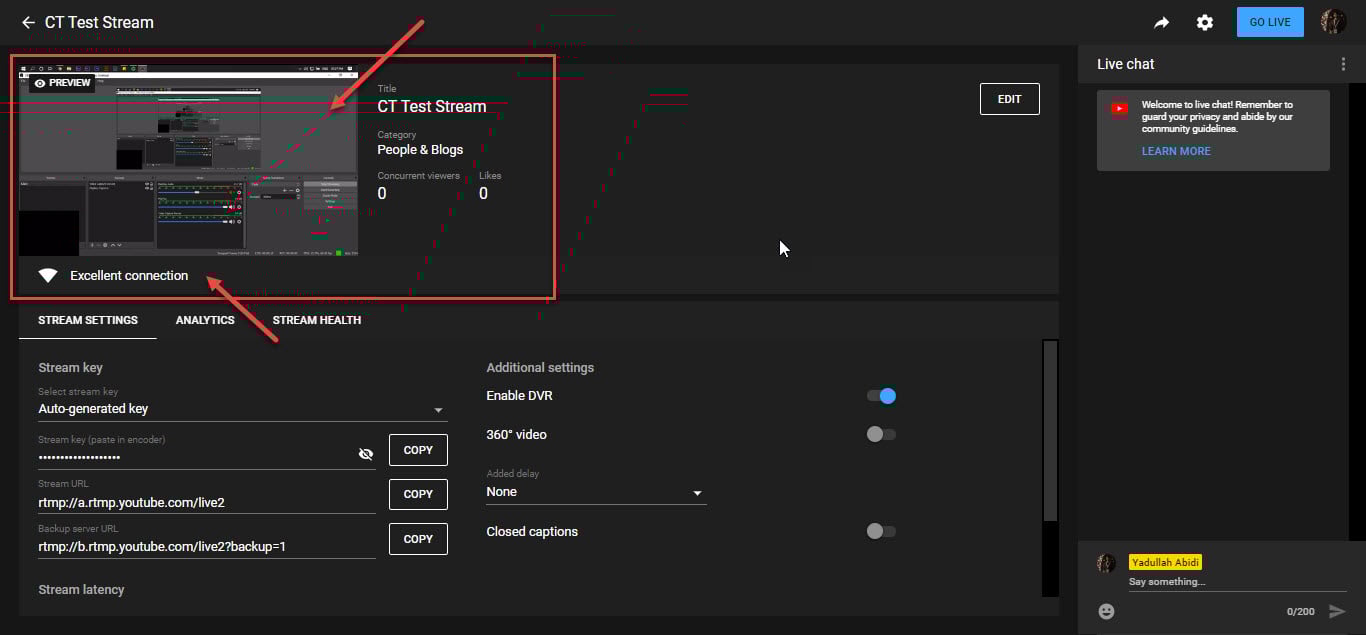
Task: Click the Likes count
Action: tap(483, 194)
